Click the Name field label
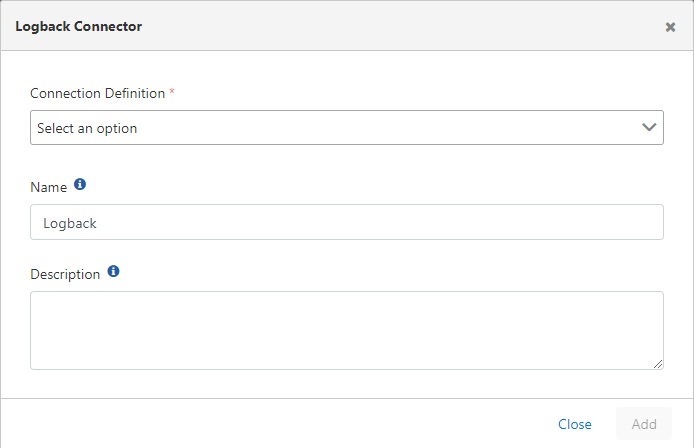Screen dimensions: 694x448 click(49, 187)
